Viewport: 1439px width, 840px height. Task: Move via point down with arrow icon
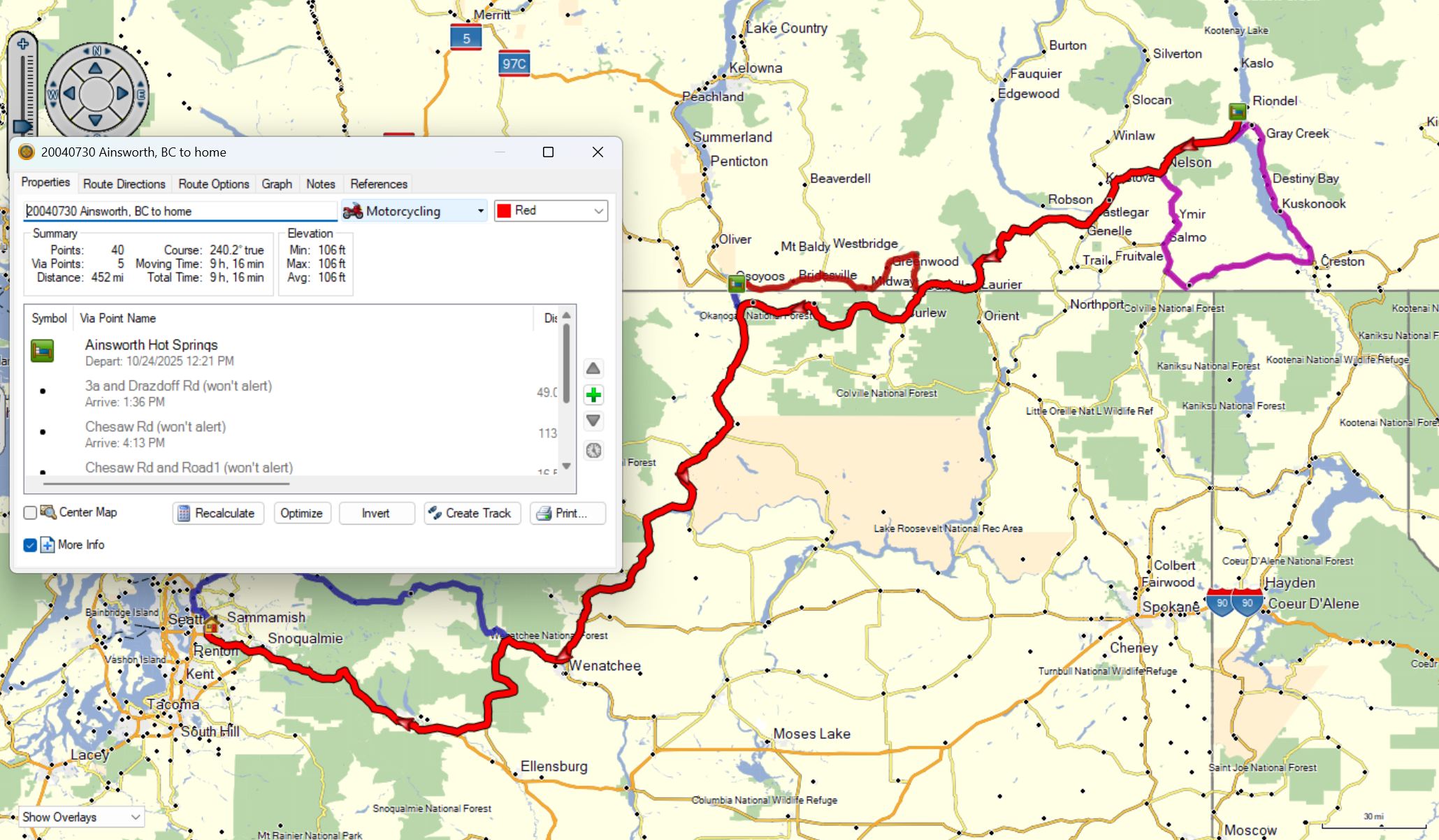click(x=593, y=421)
